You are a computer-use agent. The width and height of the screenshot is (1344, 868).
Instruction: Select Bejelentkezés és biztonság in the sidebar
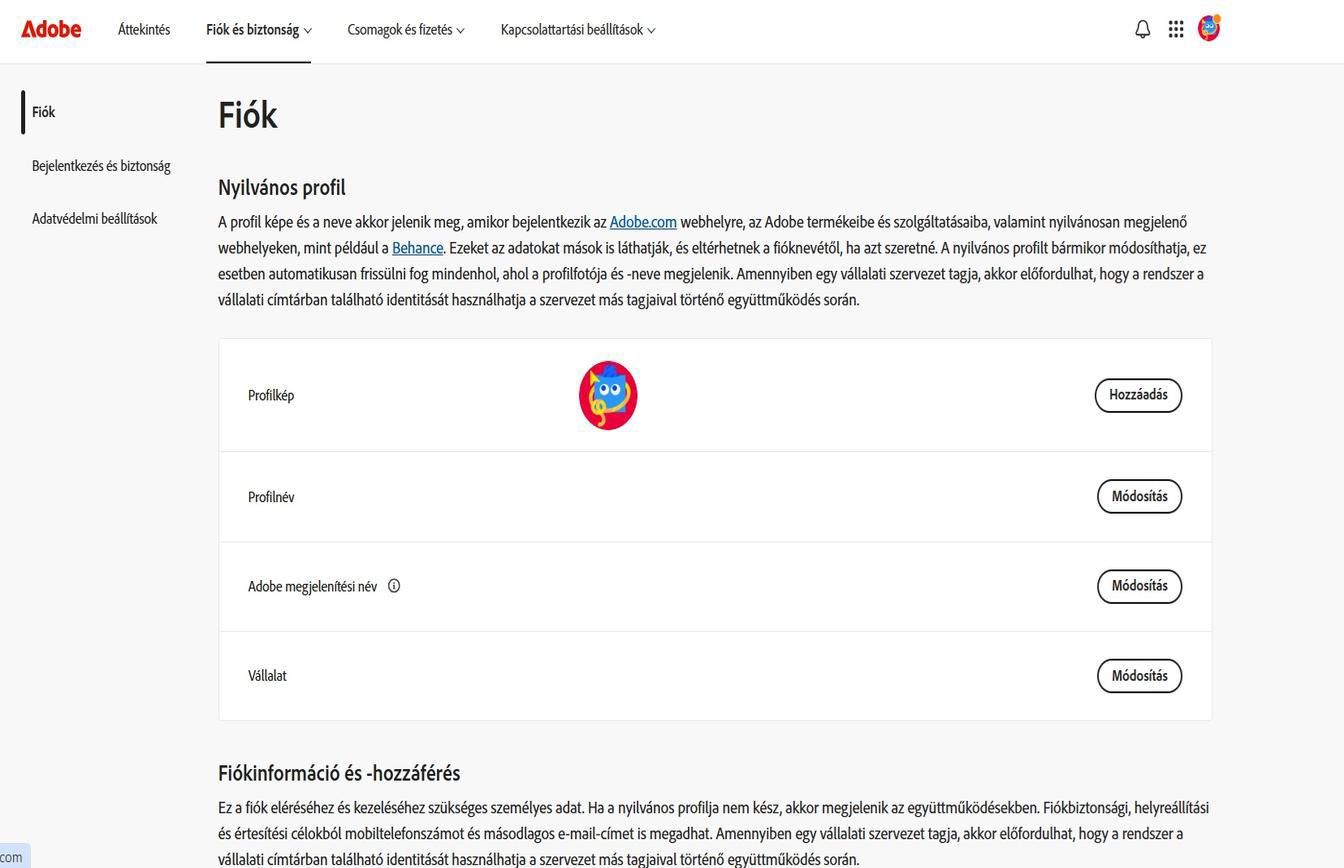(101, 165)
